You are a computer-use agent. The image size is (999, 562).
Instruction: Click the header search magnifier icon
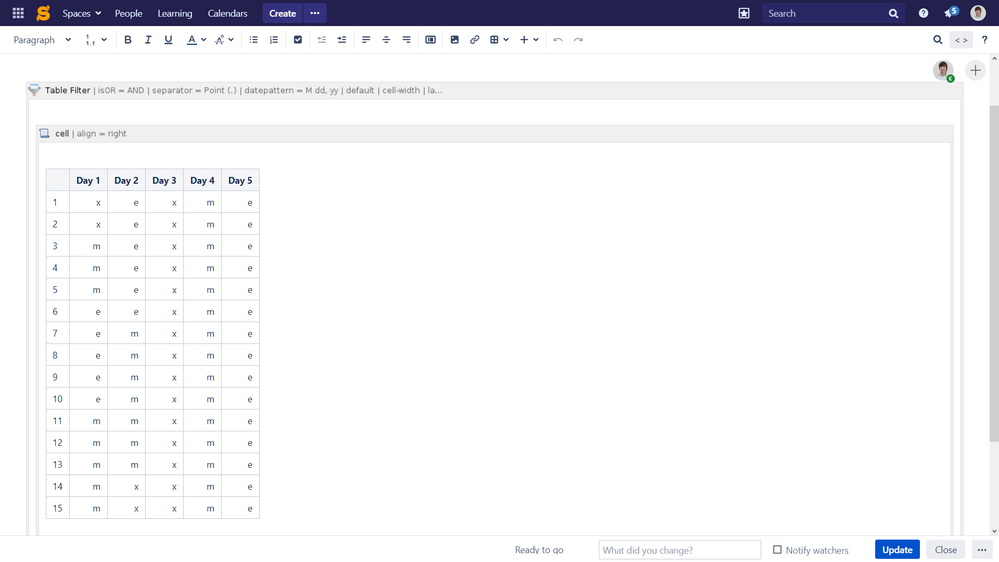(x=893, y=13)
